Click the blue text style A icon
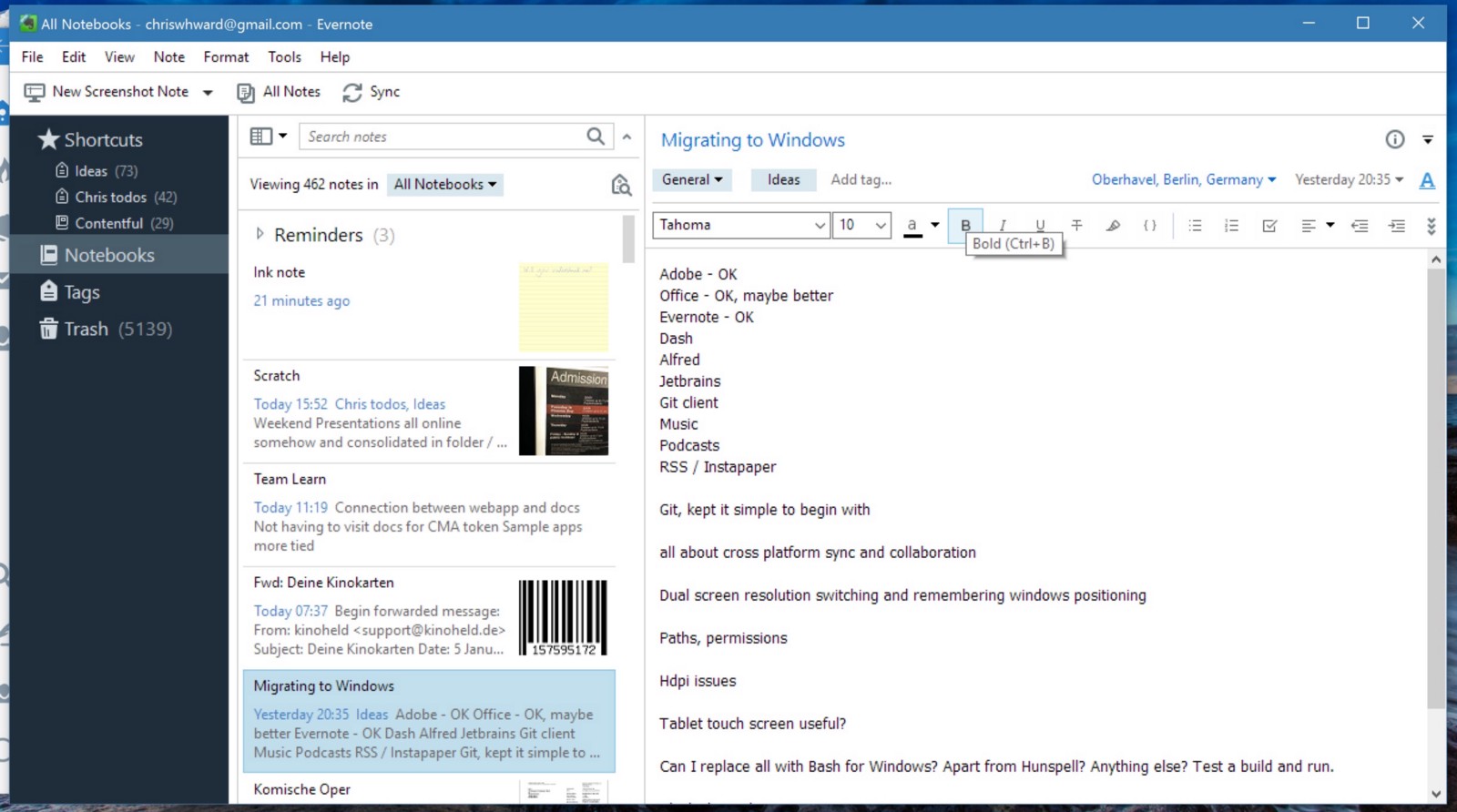Screen dimensions: 1457x812 tap(1428, 179)
